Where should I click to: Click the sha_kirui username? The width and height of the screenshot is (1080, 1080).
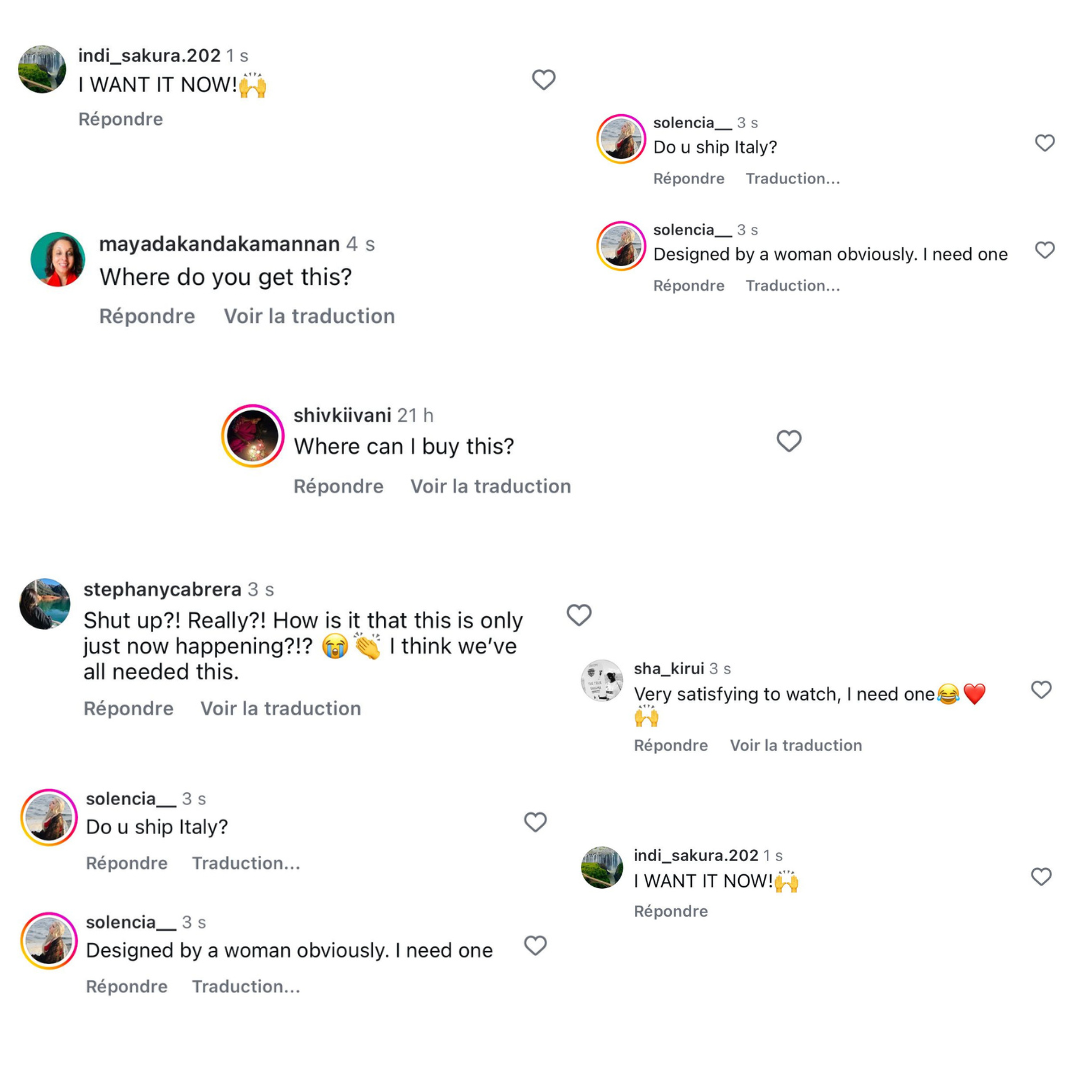(668, 668)
